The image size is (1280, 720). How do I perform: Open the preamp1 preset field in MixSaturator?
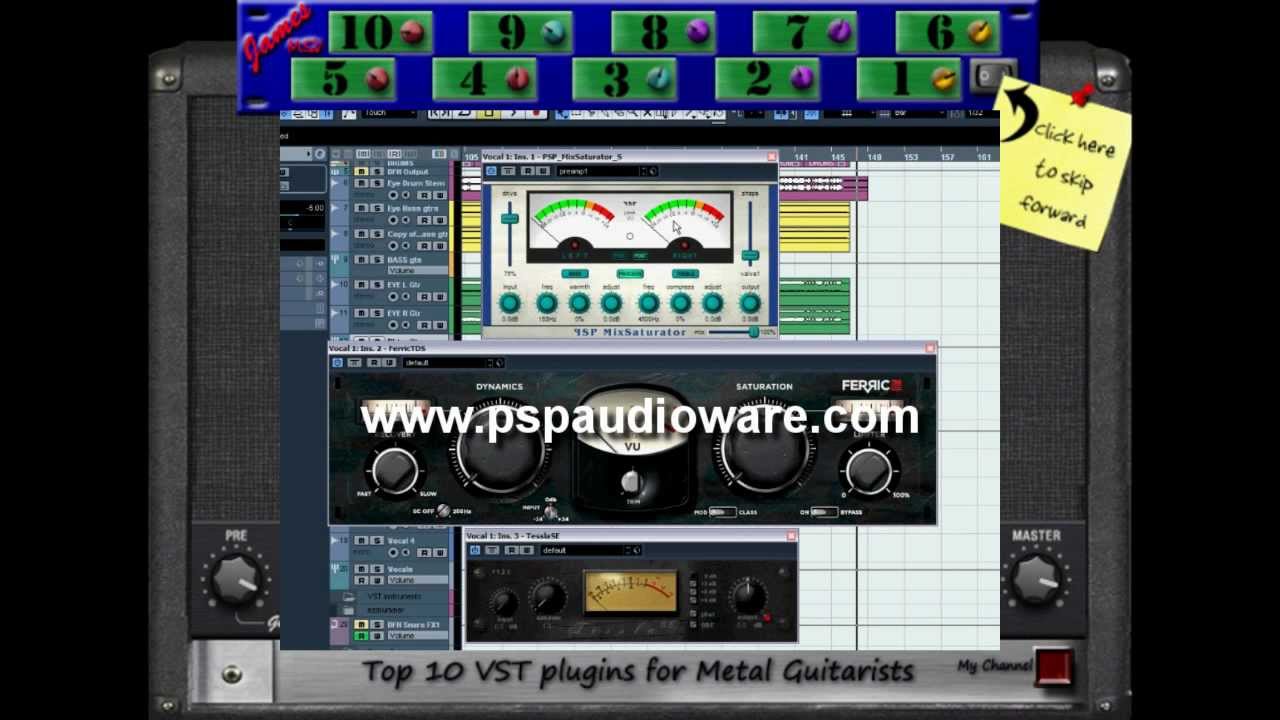click(x=597, y=171)
